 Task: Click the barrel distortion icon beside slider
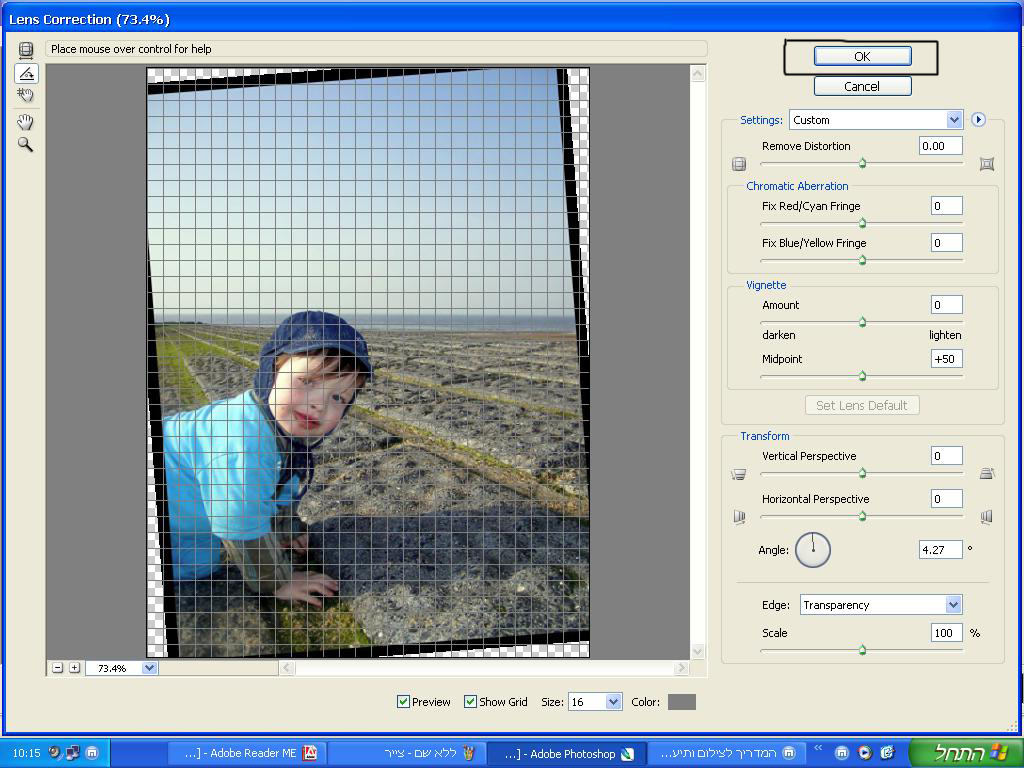pyautogui.click(x=739, y=164)
